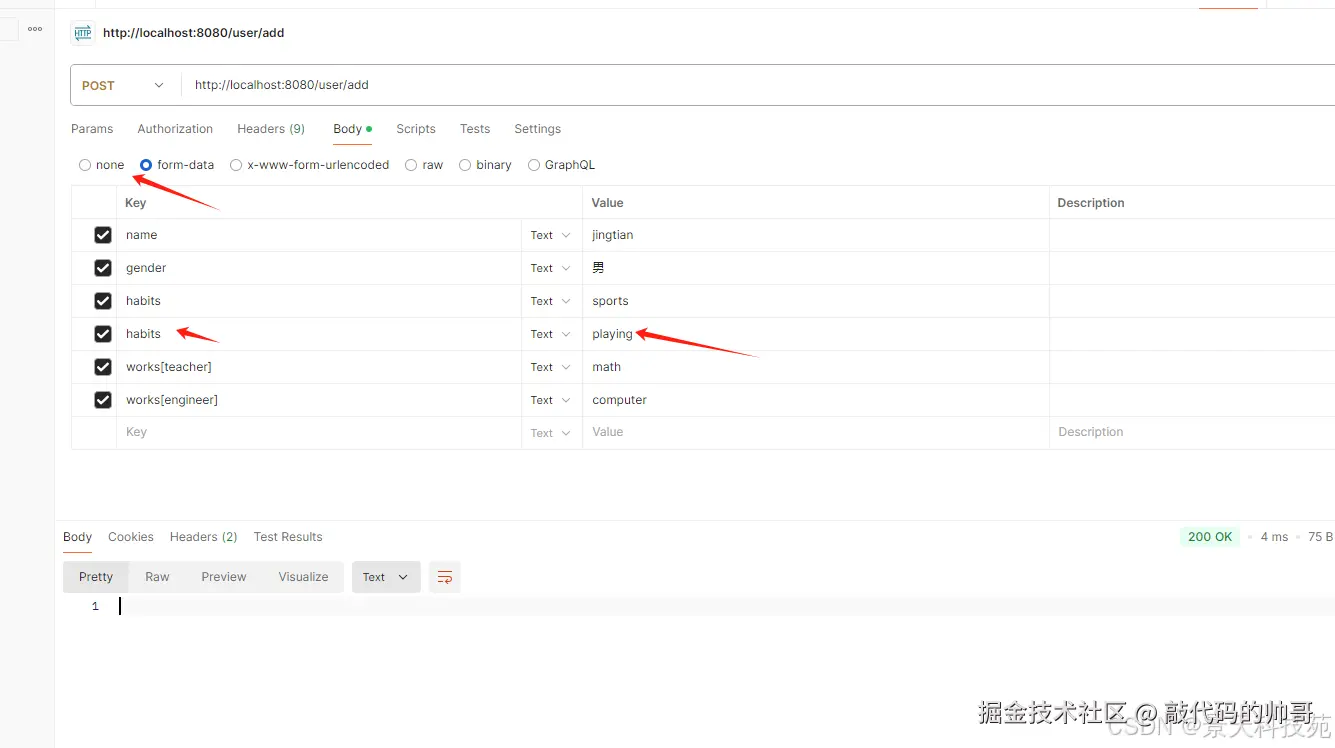Click the math value cell
Image resolution: width=1335 pixels, height=748 pixels.
(x=815, y=367)
